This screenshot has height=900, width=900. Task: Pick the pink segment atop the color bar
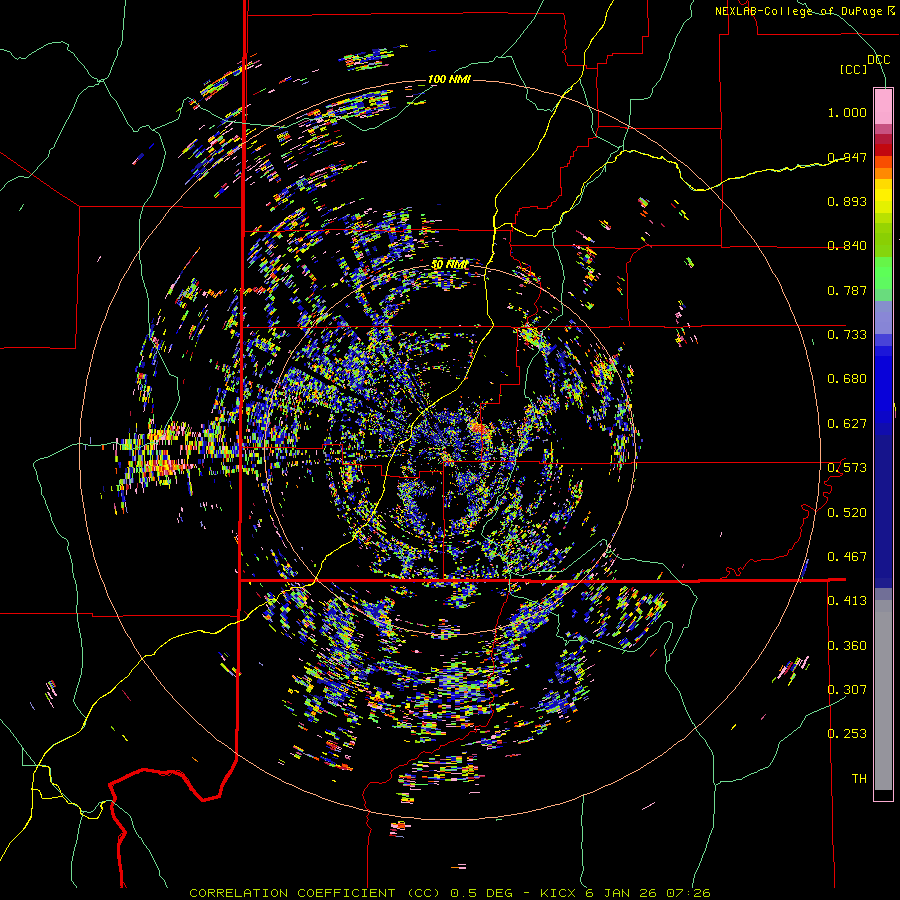click(x=883, y=106)
